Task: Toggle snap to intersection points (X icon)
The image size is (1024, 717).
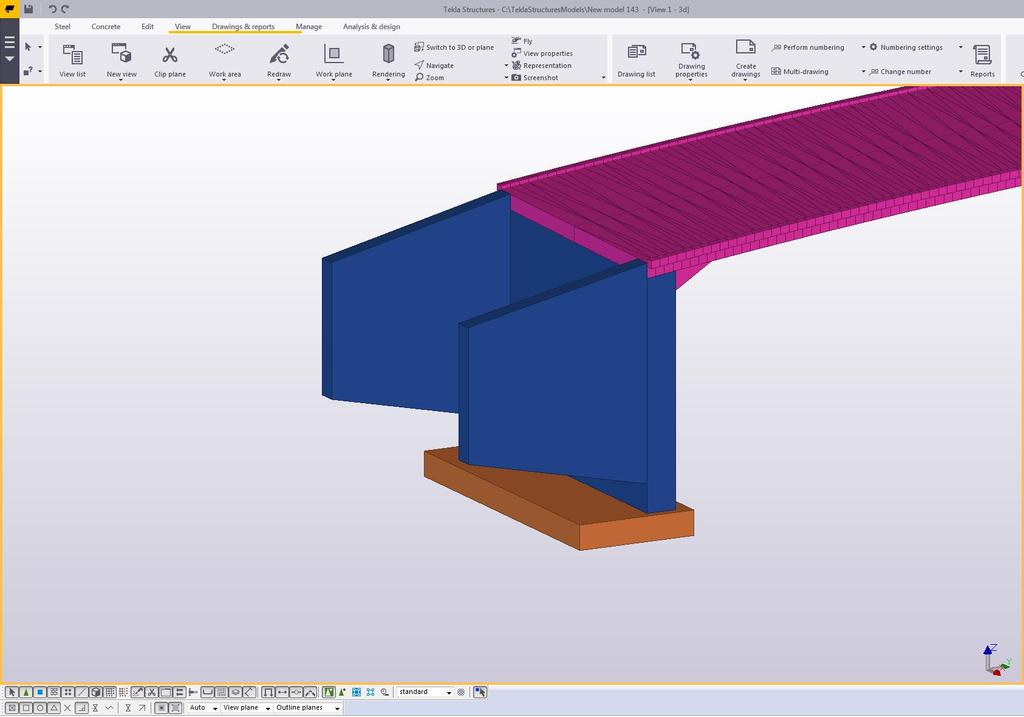Action: pos(67,708)
